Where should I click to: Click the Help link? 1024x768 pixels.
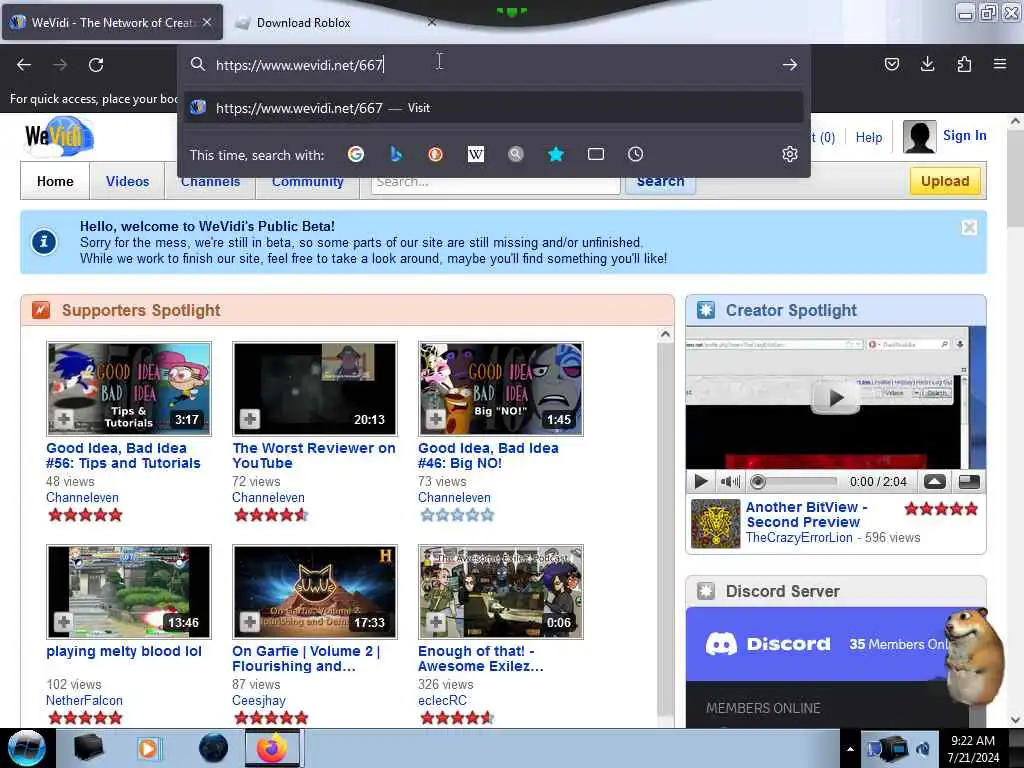(x=869, y=137)
